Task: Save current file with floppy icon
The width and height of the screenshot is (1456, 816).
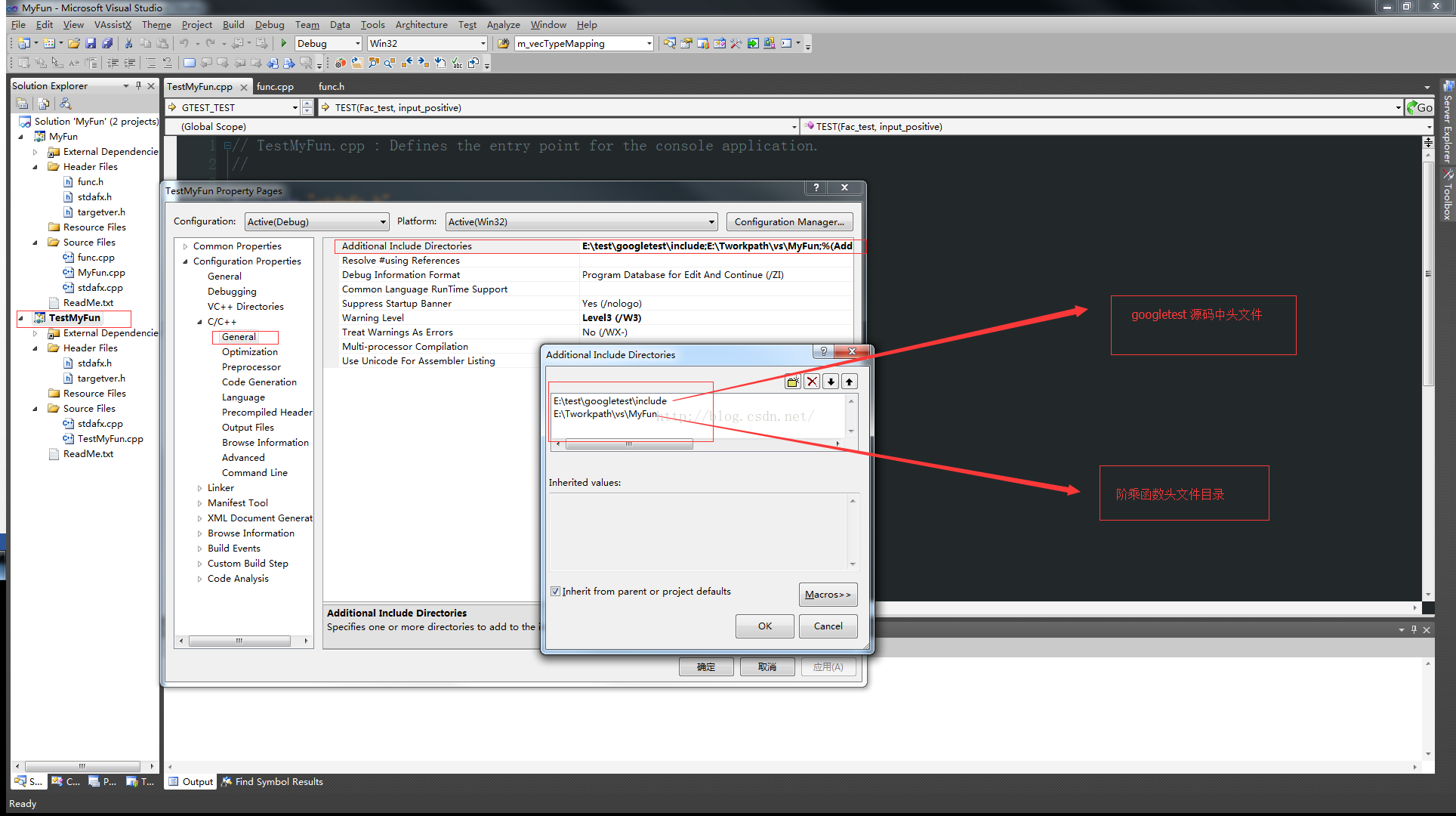Action: click(91, 43)
